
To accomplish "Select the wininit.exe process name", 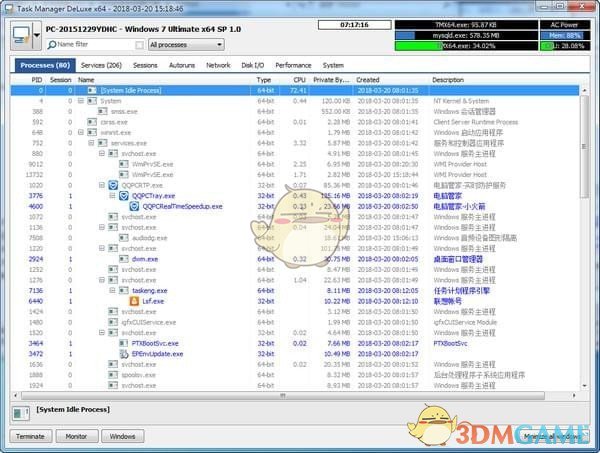I will click(116, 133).
